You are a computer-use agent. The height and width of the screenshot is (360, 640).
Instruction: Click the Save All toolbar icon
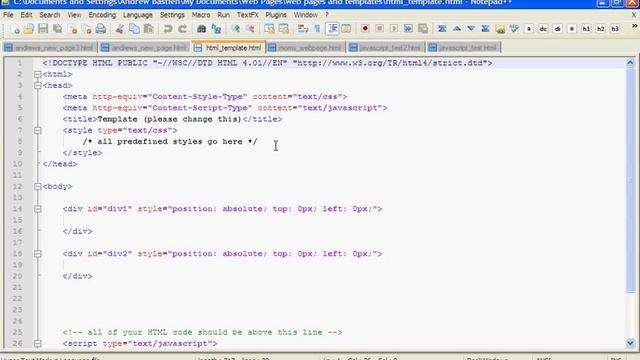(58, 29)
